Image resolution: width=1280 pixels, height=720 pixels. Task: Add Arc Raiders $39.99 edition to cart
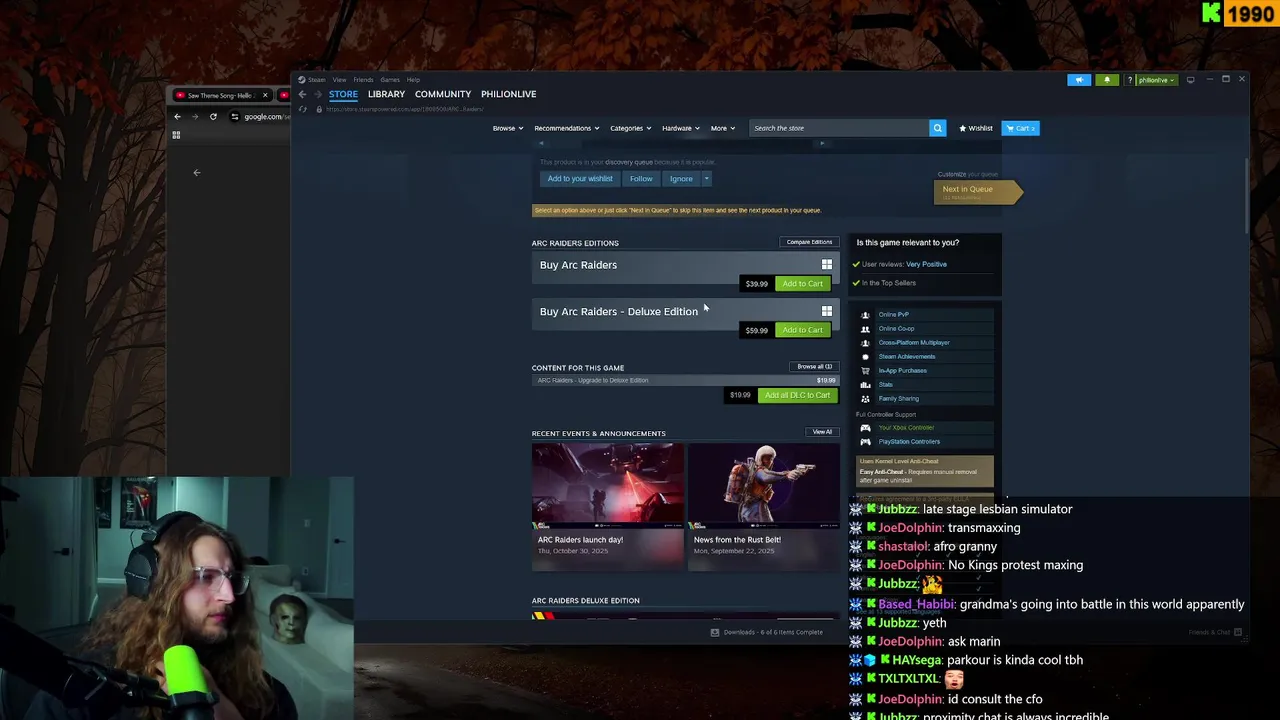coord(802,284)
